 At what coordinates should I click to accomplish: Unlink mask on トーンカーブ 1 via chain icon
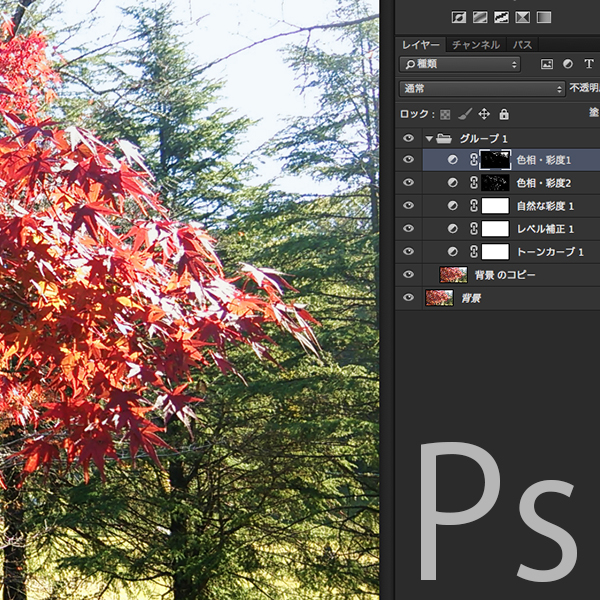click(474, 252)
